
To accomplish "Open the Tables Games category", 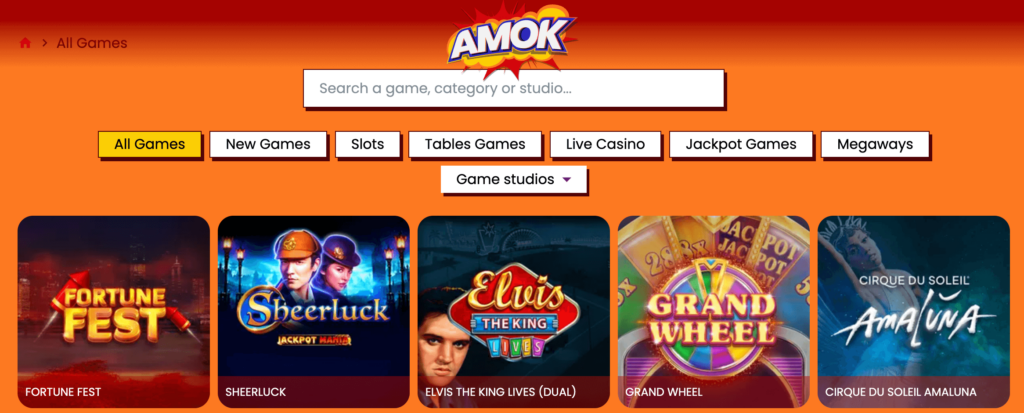I will (x=475, y=144).
